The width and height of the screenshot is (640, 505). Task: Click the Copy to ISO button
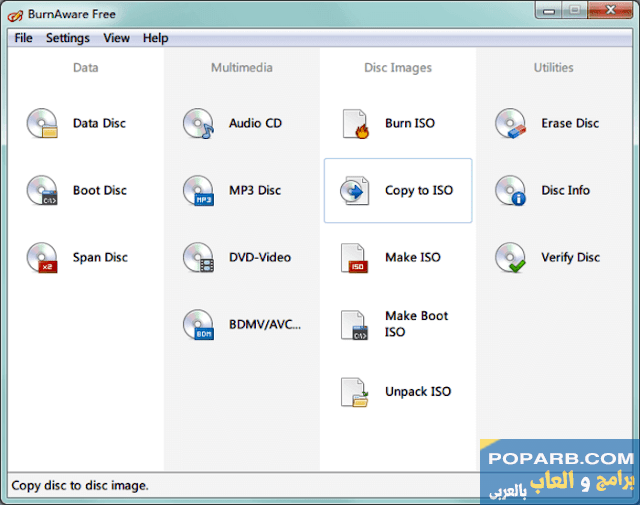[398, 191]
